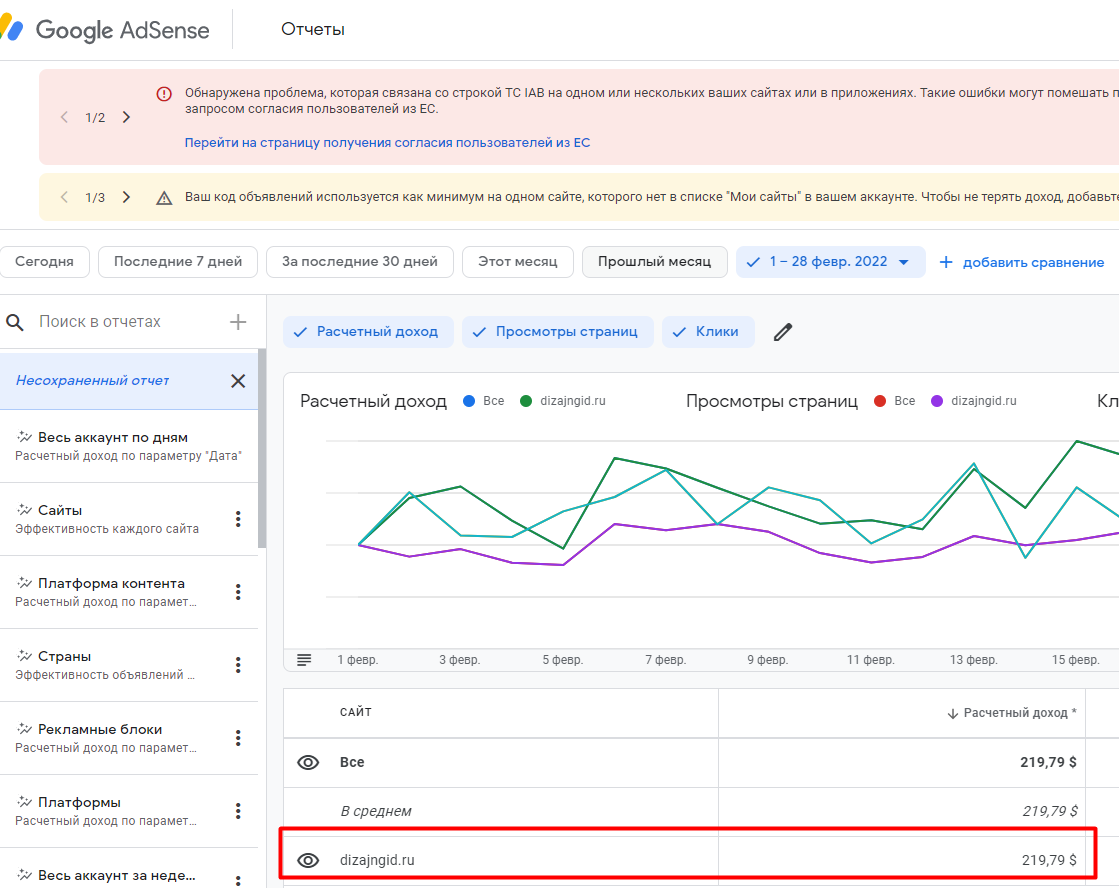This screenshot has width=1119, height=888.
Task: Toggle visibility eye for dizajngid.ru row
Action: coord(308,860)
